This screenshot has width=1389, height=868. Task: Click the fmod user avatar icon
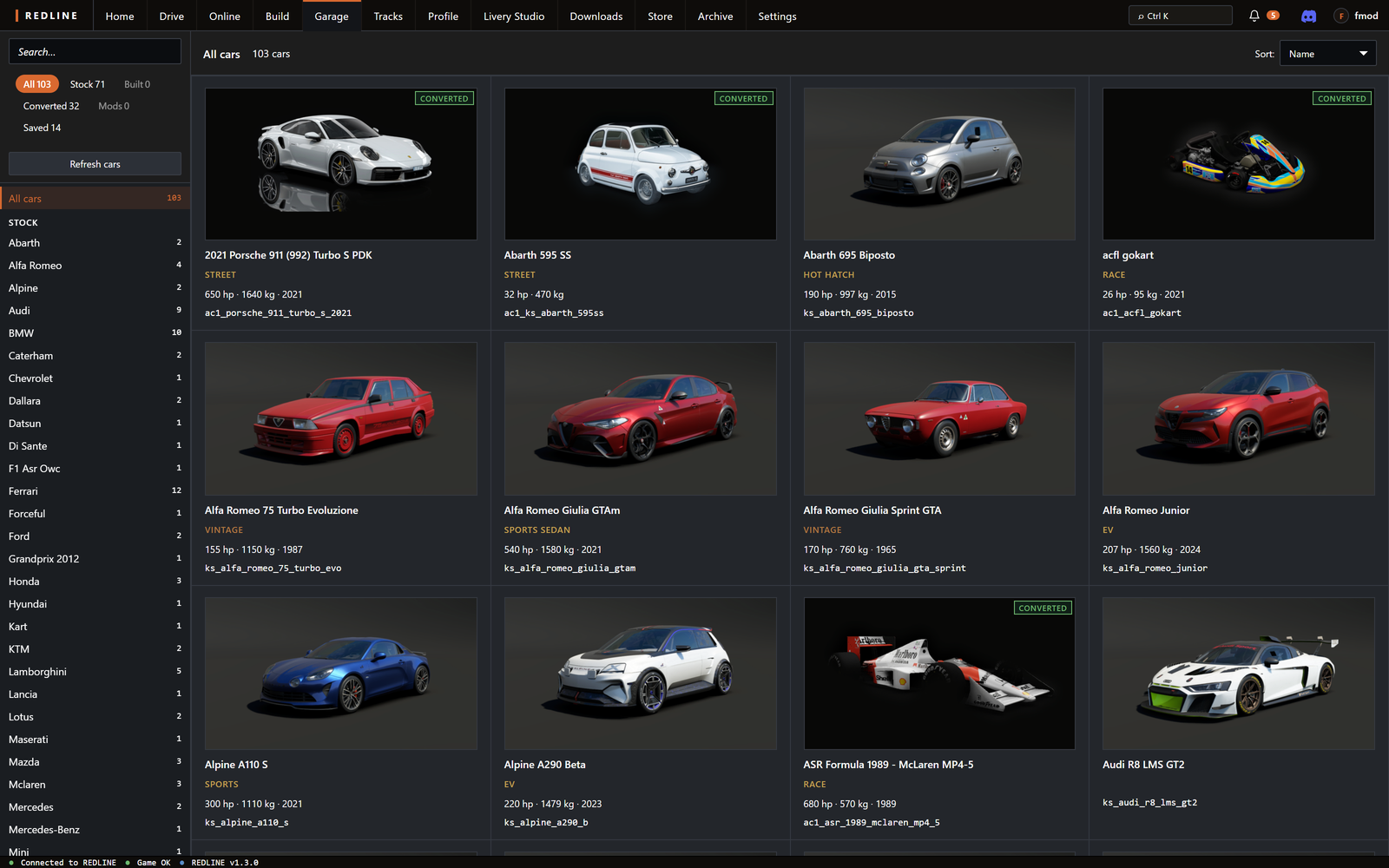1341,16
